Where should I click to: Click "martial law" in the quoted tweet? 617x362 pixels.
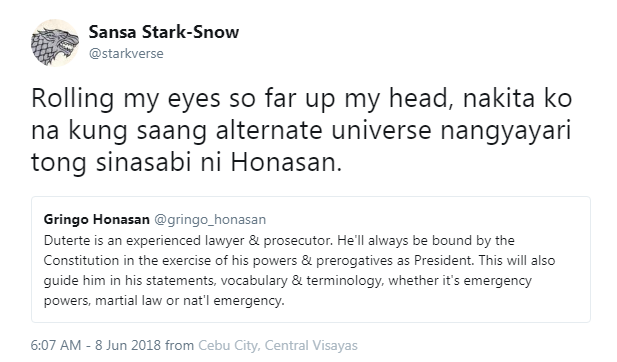(x=129, y=301)
